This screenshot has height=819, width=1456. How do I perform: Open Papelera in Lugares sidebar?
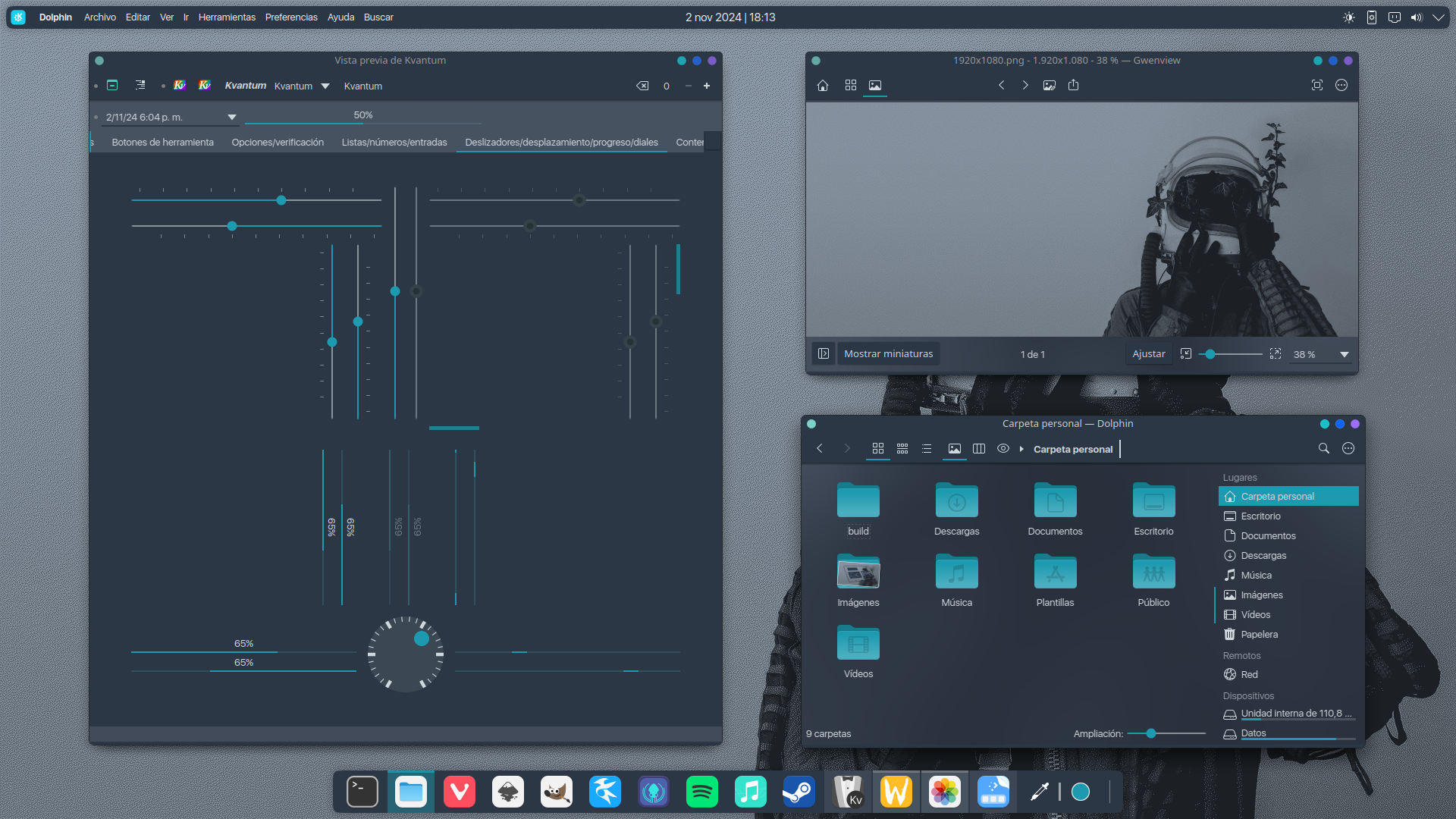coord(1288,635)
